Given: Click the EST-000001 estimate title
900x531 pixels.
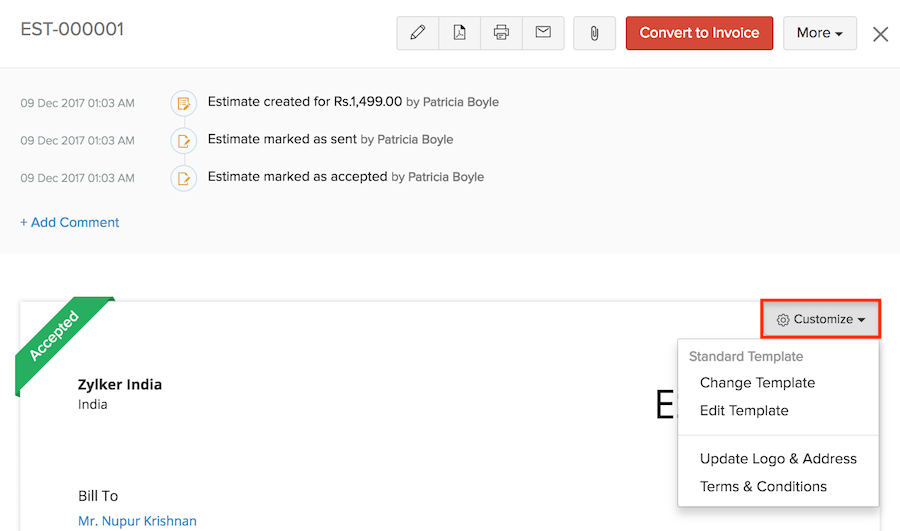Looking at the screenshot, I should click(72, 30).
